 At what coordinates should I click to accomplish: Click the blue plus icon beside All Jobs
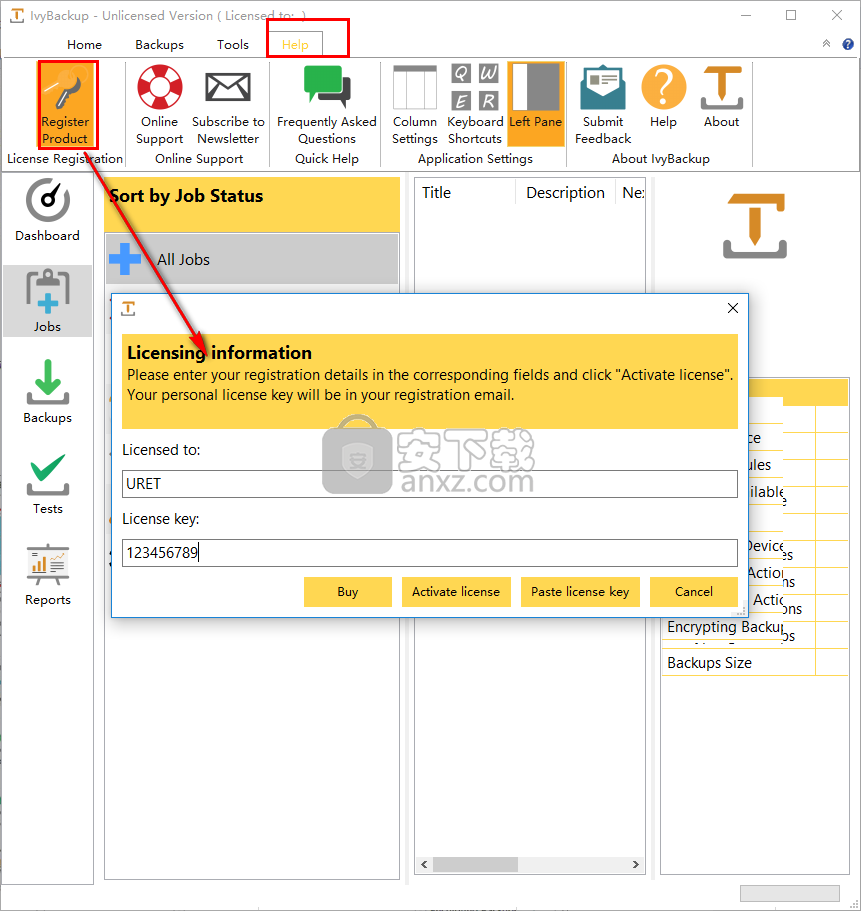pos(125,259)
